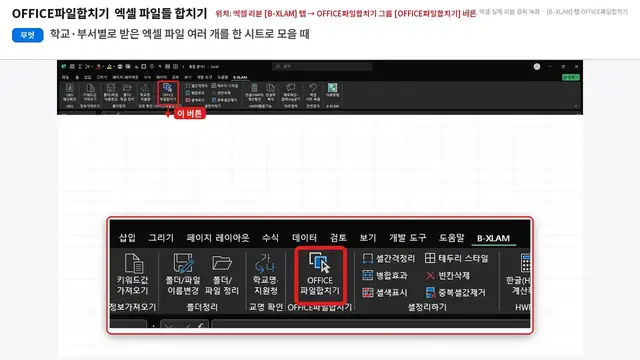
Task: Click 정보가져오기 group label in enlarged ribbon
Action: (x=133, y=307)
